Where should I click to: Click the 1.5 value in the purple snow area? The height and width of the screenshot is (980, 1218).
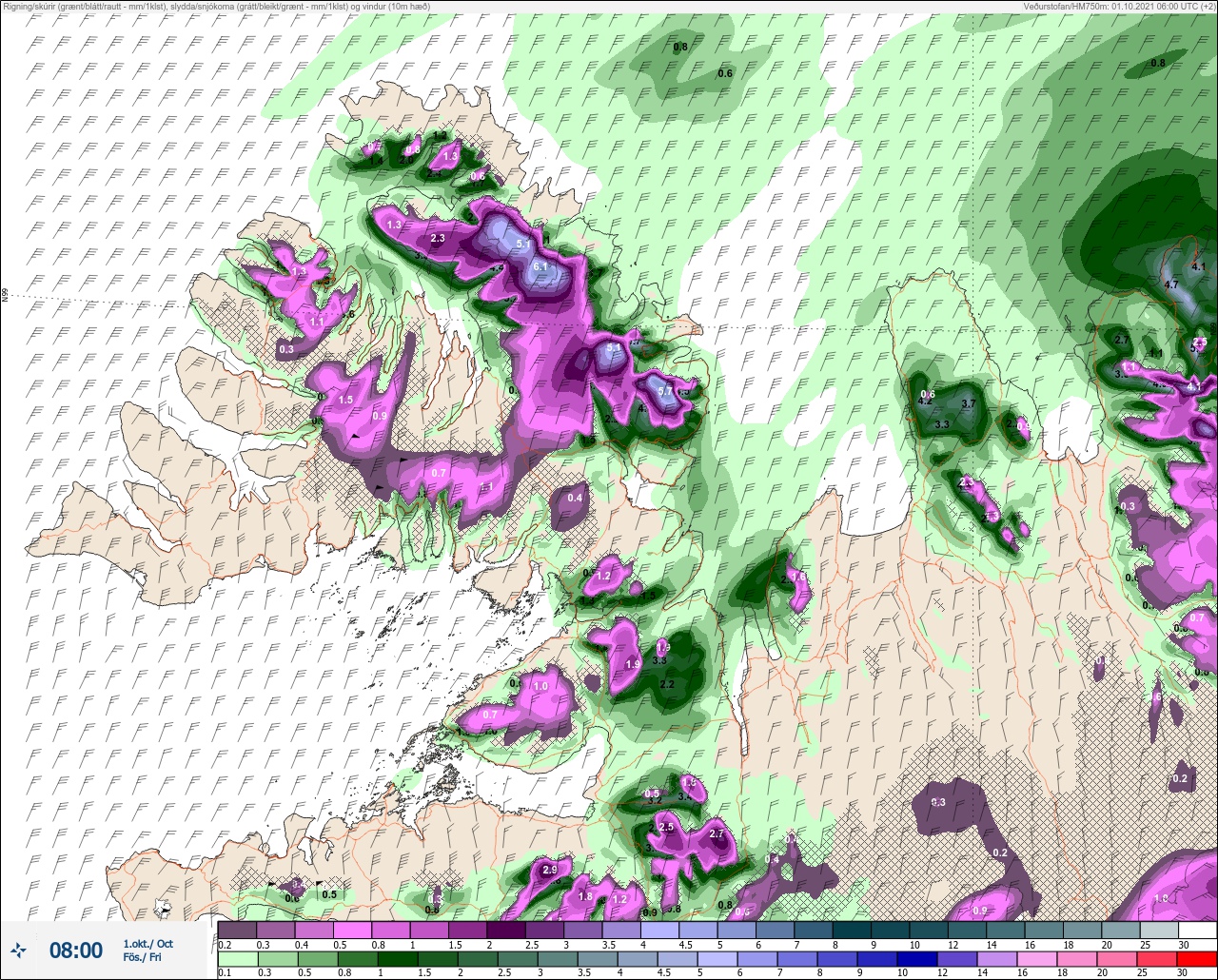(x=346, y=401)
